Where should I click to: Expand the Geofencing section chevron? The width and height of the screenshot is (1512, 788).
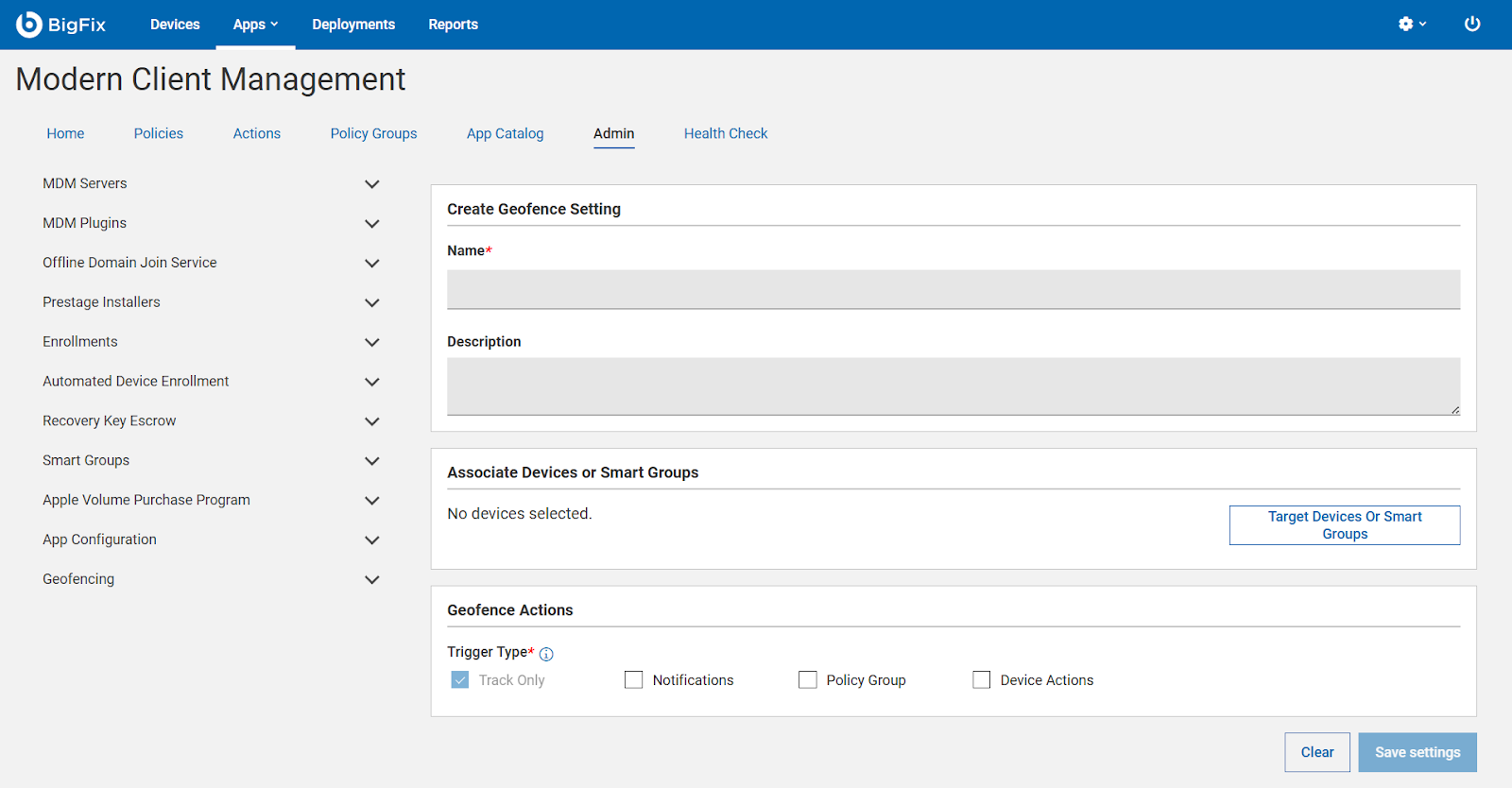(372, 580)
